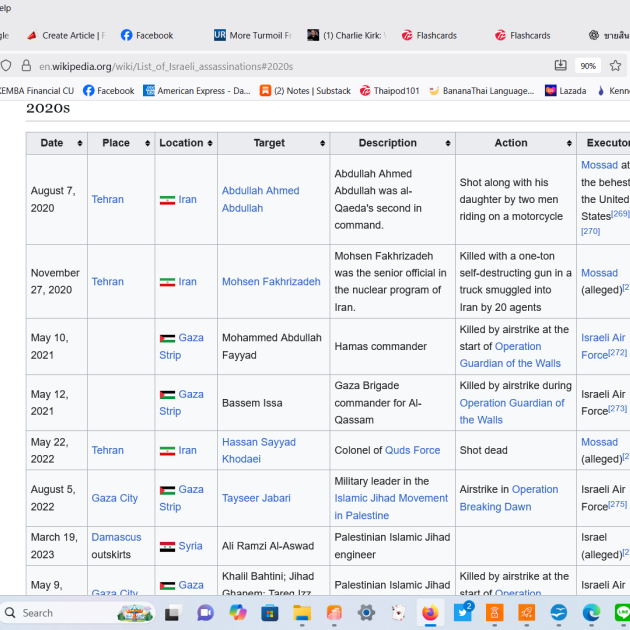The height and width of the screenshot is (630, 630).
Task: Click the bookmark star in address bar
Action: pyautogui.click(x=616, y=66)
